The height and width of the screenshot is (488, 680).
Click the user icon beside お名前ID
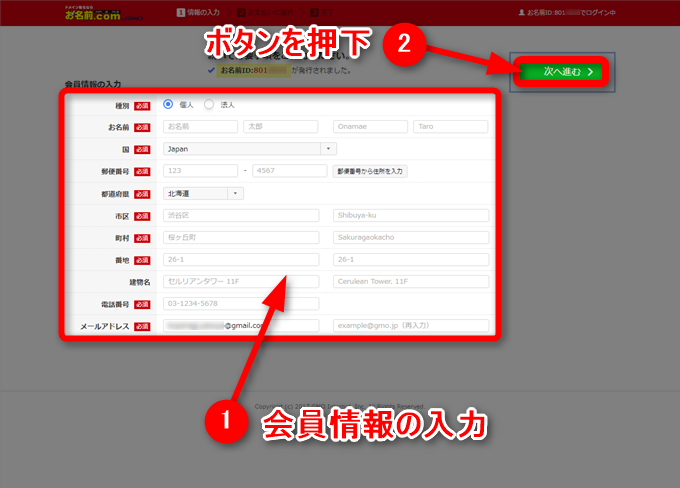(522, 13)
